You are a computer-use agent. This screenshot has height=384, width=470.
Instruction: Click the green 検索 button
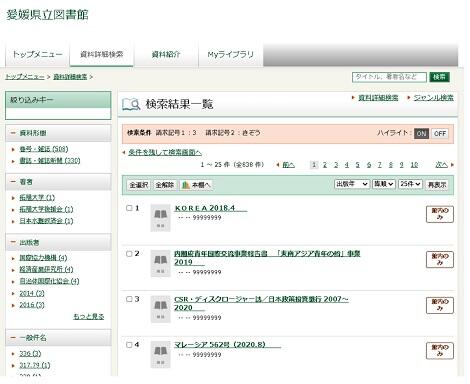pos(439,77)
